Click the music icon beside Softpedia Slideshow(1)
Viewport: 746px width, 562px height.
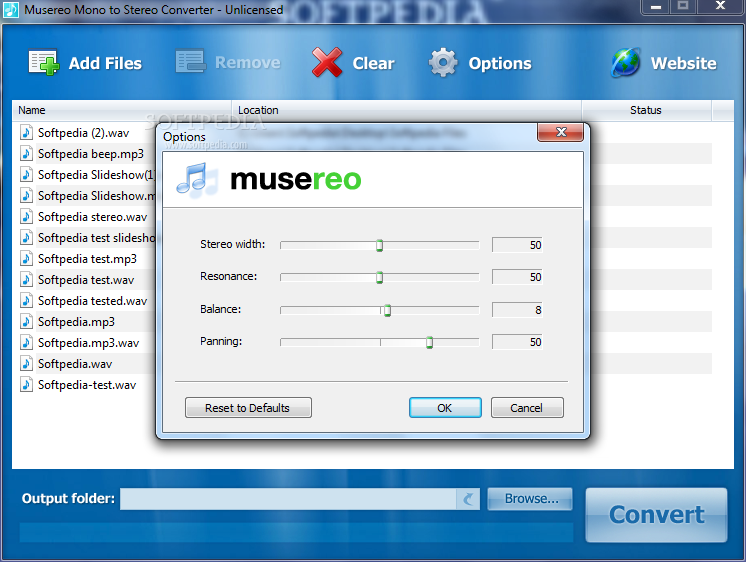[x=27, y=174]
